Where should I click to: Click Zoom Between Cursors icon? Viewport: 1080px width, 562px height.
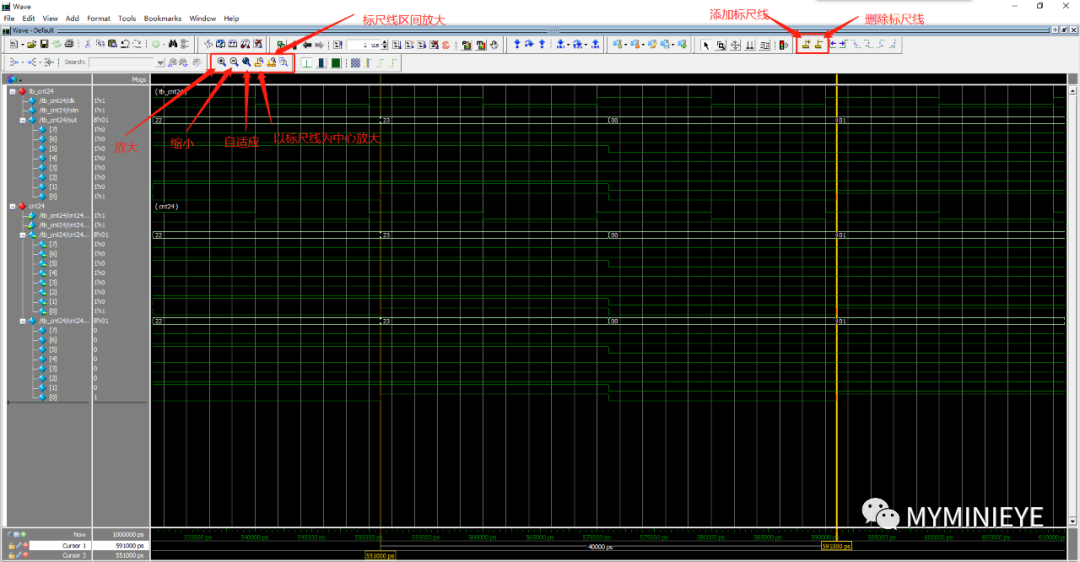pos(271,62)
